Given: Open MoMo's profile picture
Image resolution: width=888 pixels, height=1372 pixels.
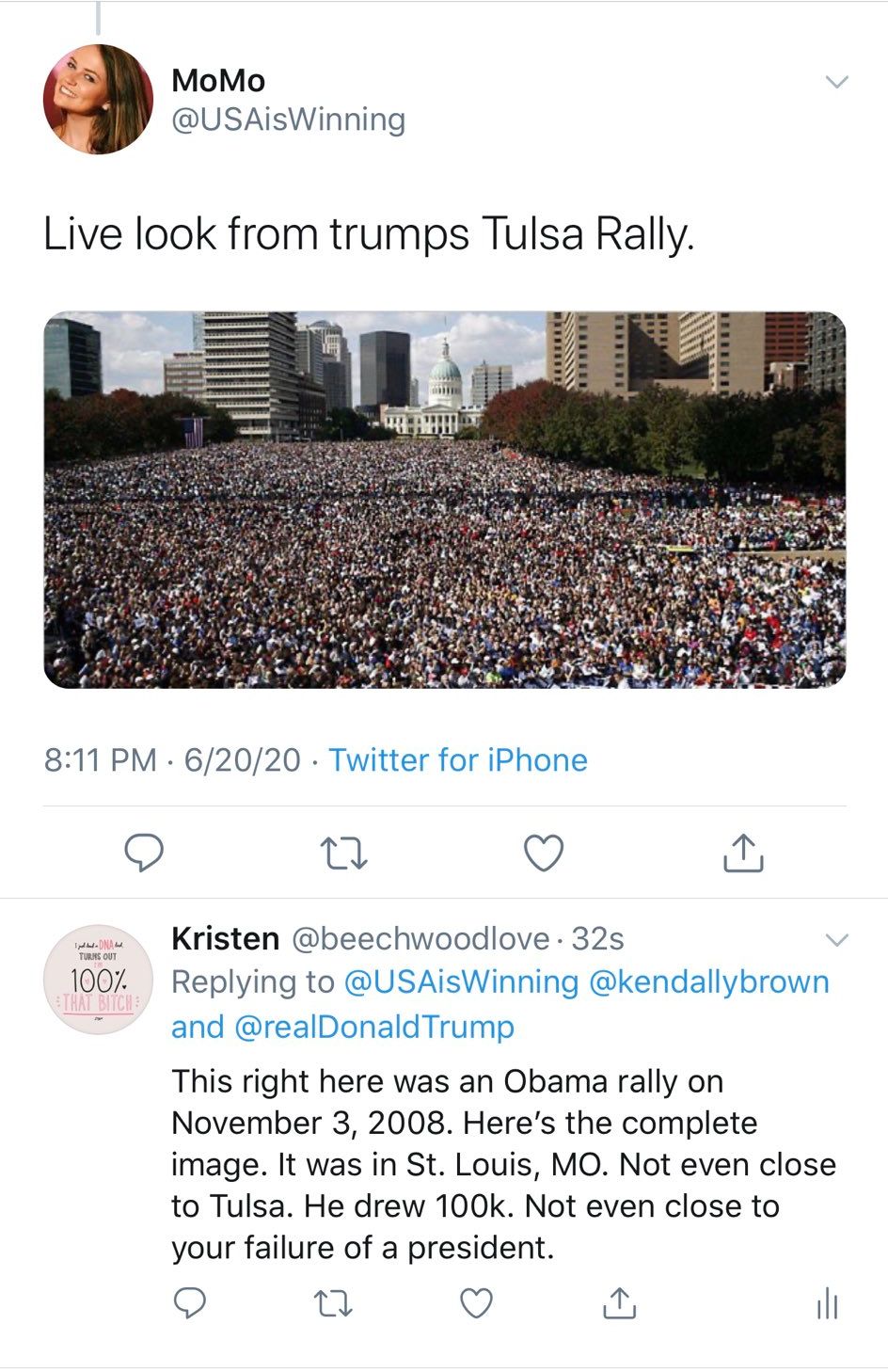Looking at the screenshot, I should coord(98,99).
